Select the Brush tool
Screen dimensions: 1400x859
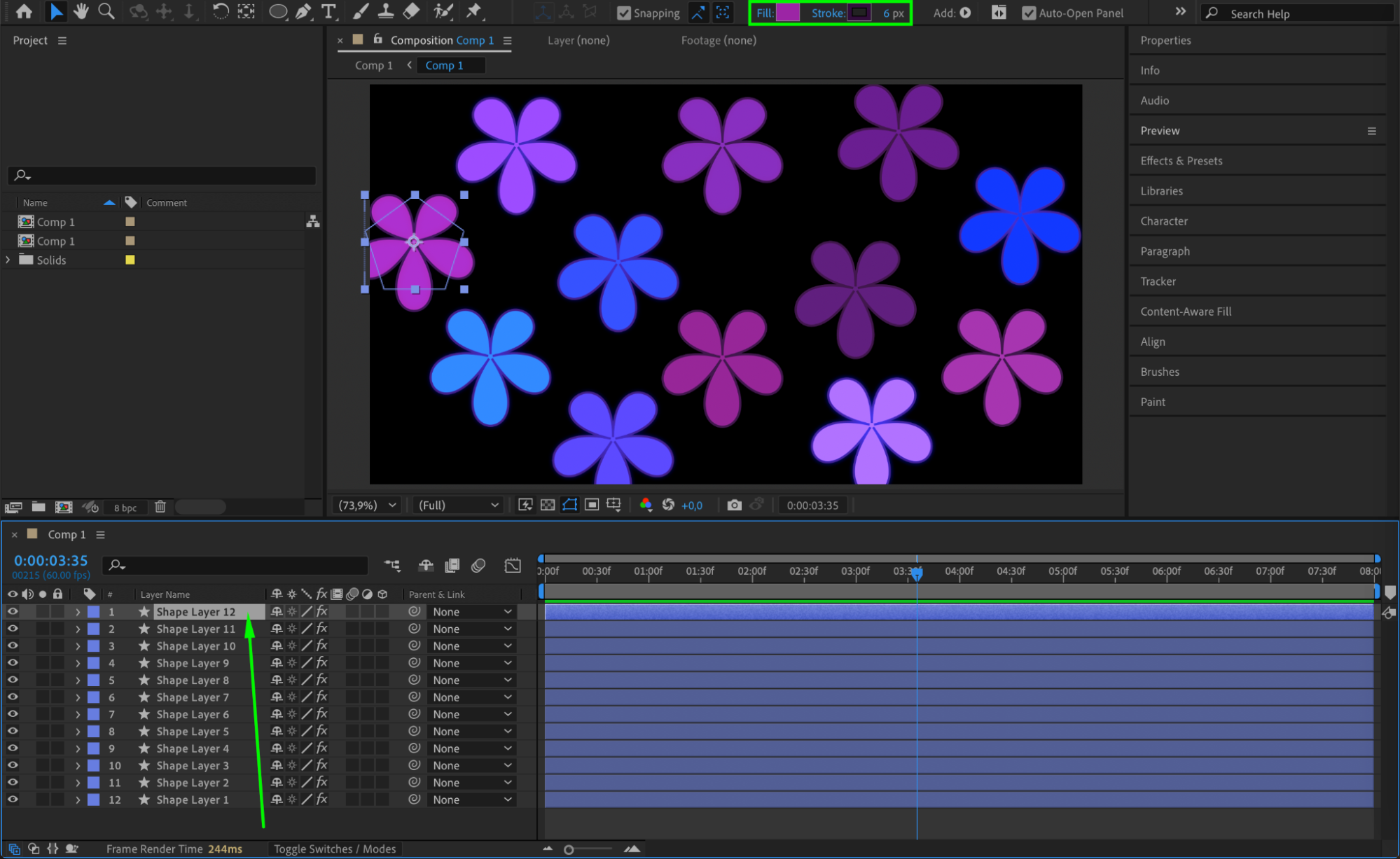tap(360, 12)
